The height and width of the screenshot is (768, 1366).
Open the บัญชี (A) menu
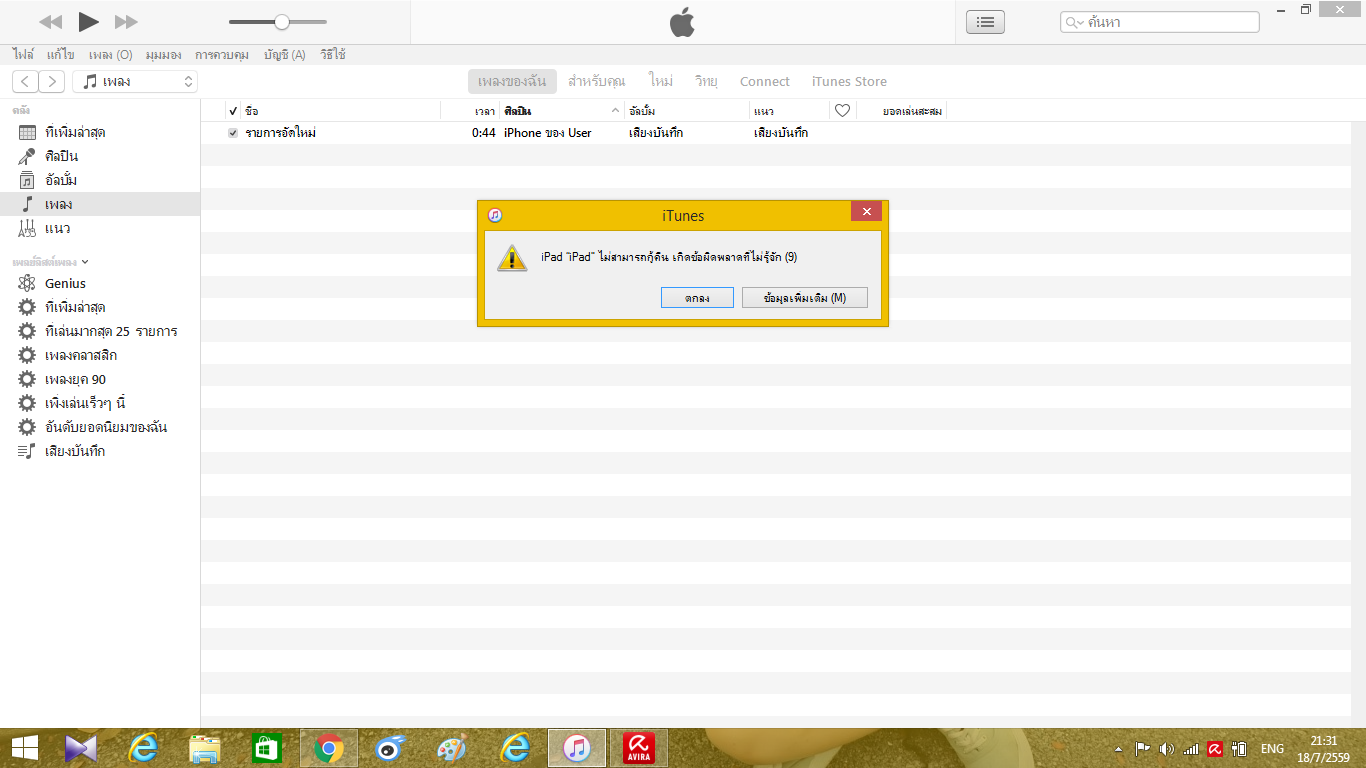pyautogui.click(x=285, y=55)
